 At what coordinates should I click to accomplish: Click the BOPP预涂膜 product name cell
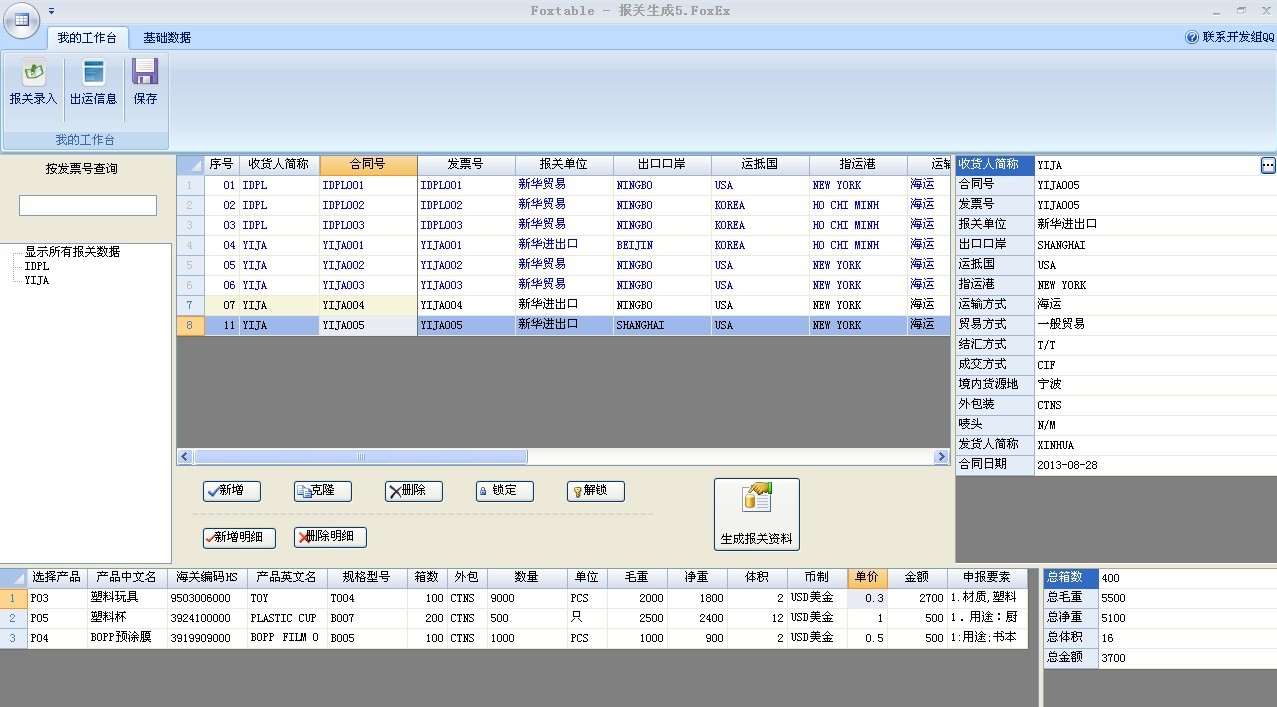click(126, 638)
